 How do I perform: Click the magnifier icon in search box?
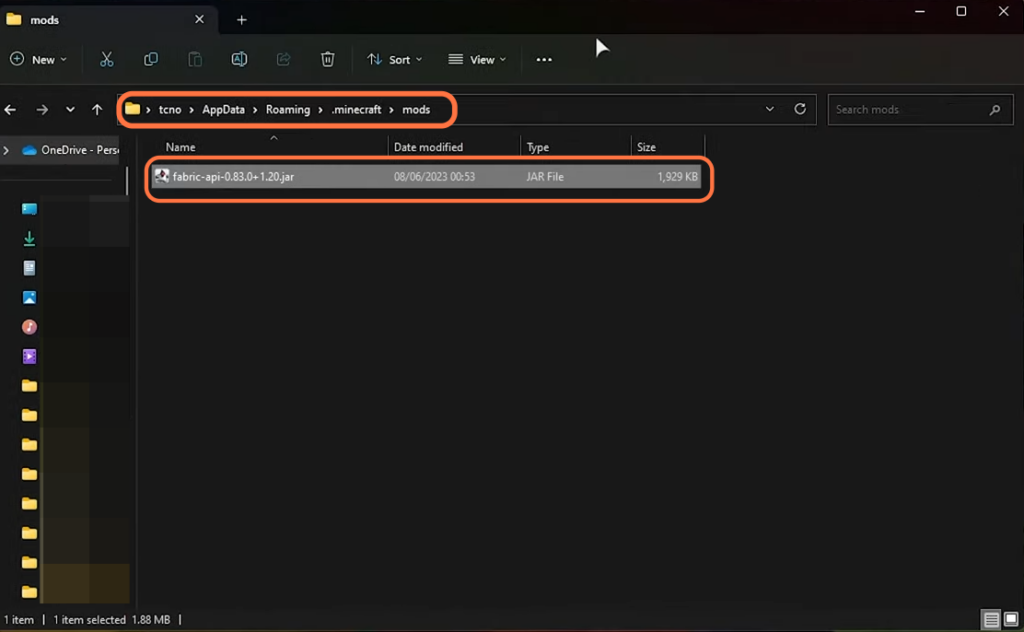coord(995,110)
